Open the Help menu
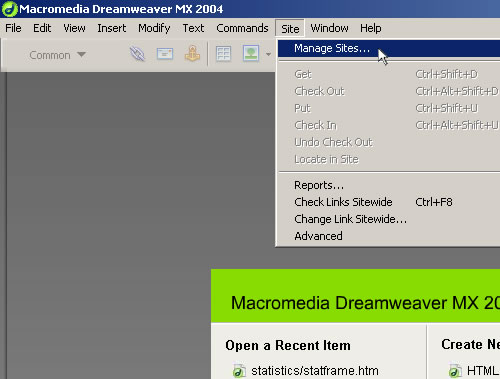This screenshot has height=379, width=500. click(x=371, y=28)
